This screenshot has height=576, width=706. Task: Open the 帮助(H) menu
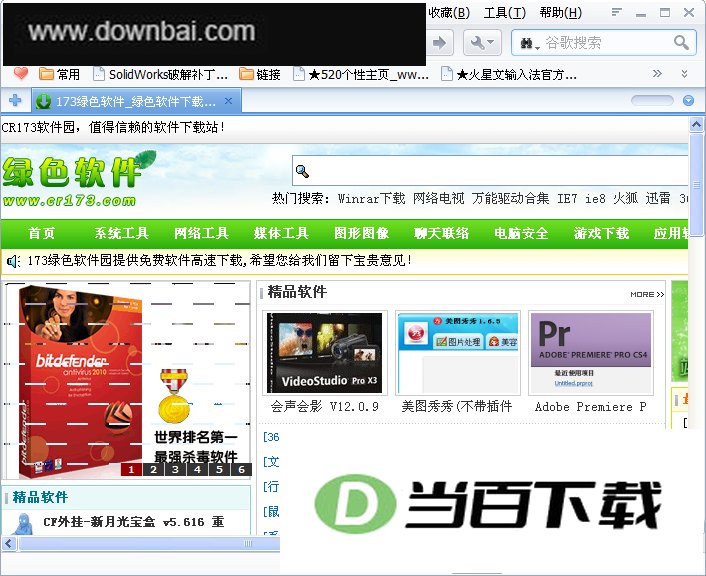point(560,13)
